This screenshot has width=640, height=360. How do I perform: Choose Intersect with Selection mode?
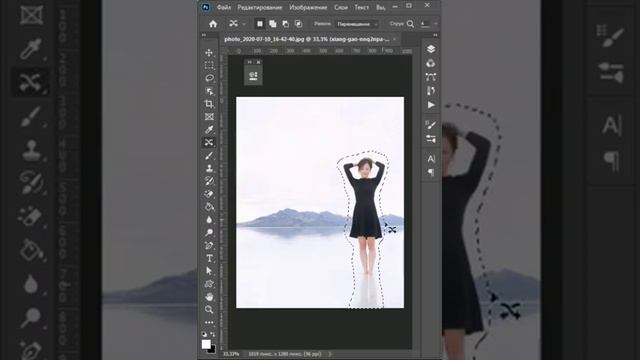tap(299, 24)
